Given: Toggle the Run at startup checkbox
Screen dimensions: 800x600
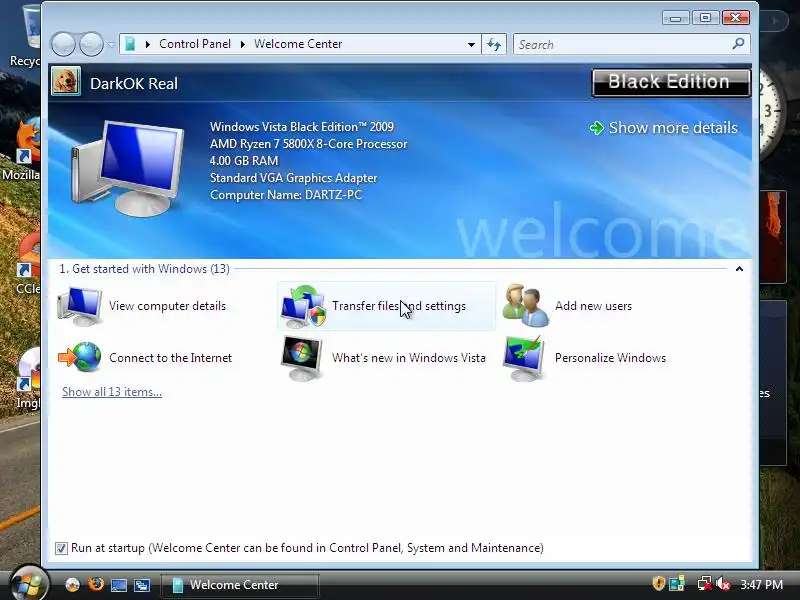Looking at the screenshot, I should 61,548.
